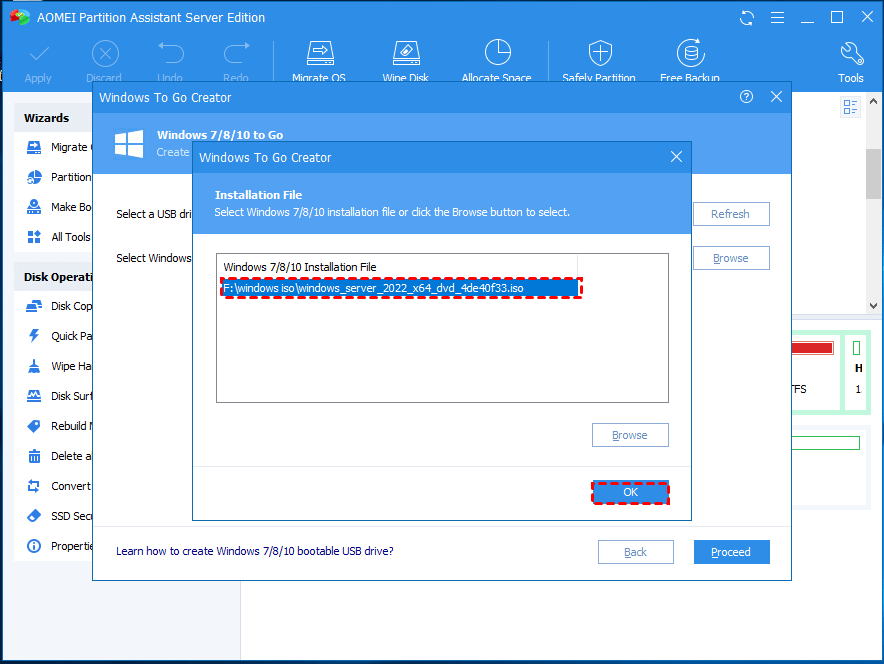Image resolution: width=884 pixels, height=664 pixels.
Task: Select SSD Secure Erase sidebar item
Action: click(59, 516)
